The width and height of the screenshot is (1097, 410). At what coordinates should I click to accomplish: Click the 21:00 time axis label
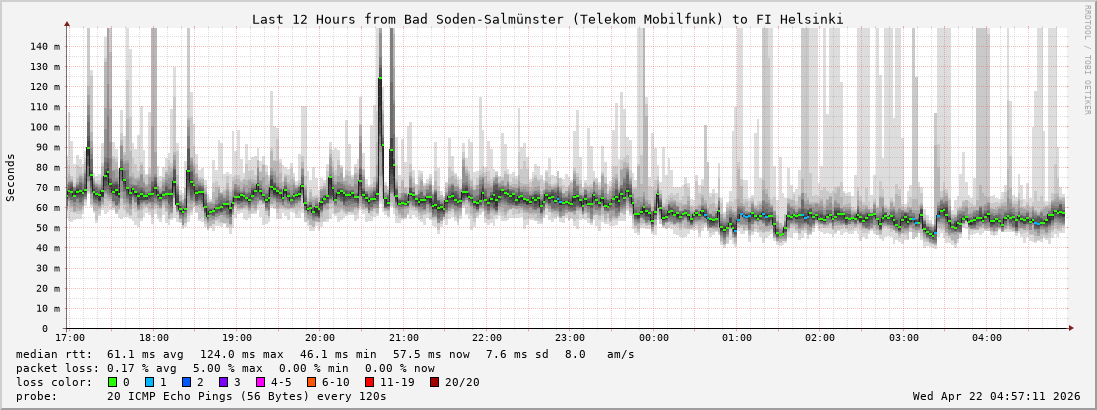(403, 338)
